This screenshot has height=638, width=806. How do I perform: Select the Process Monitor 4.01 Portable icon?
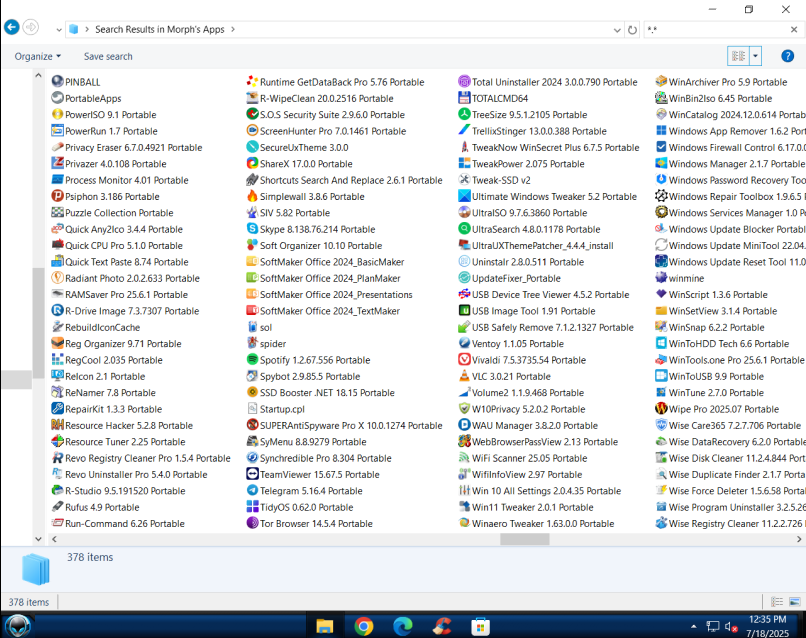pyautogui.click(x=57, y=179)
